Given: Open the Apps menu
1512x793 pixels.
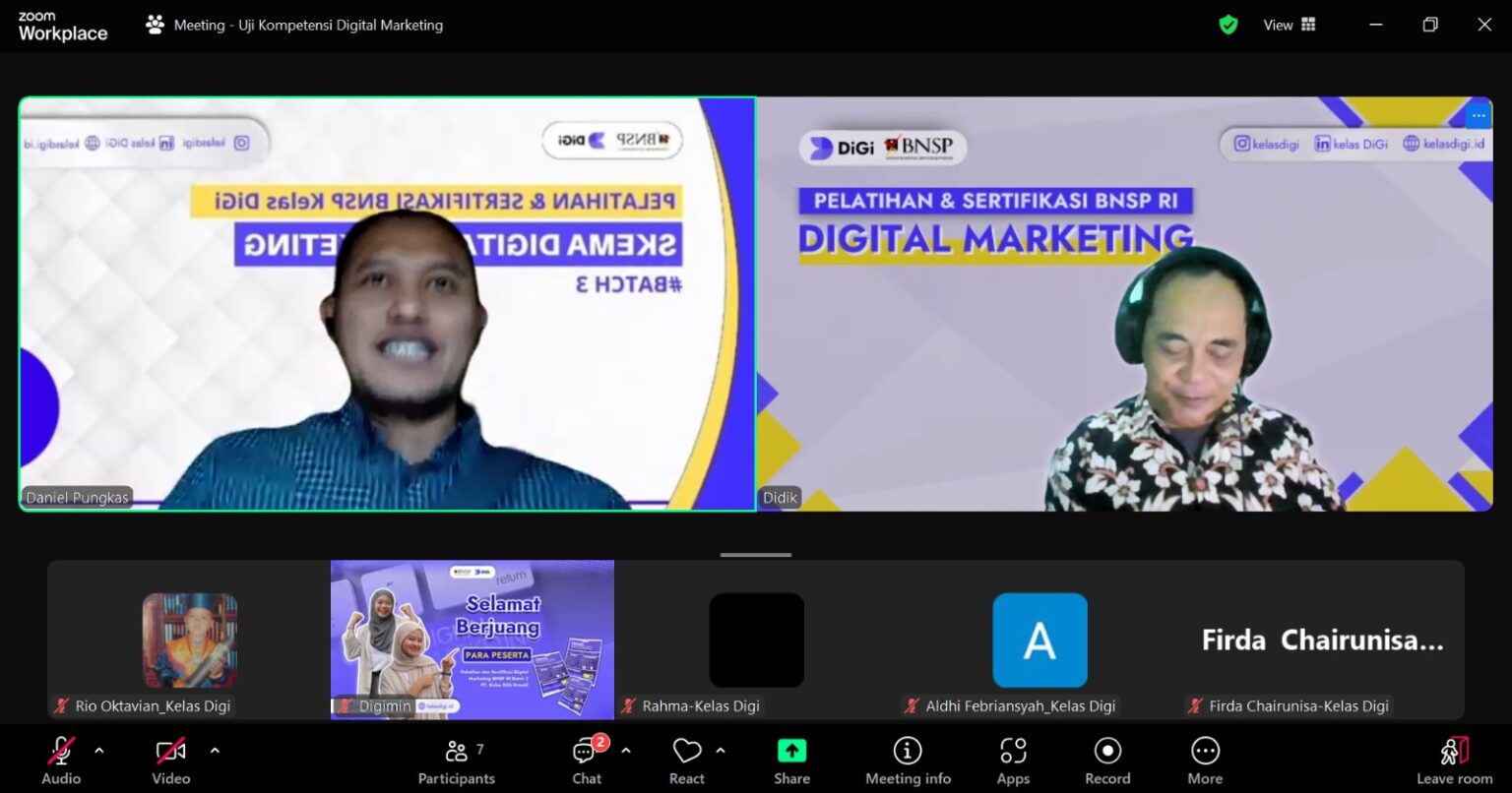Looking at the screenshot, I should click(1013, 761).
